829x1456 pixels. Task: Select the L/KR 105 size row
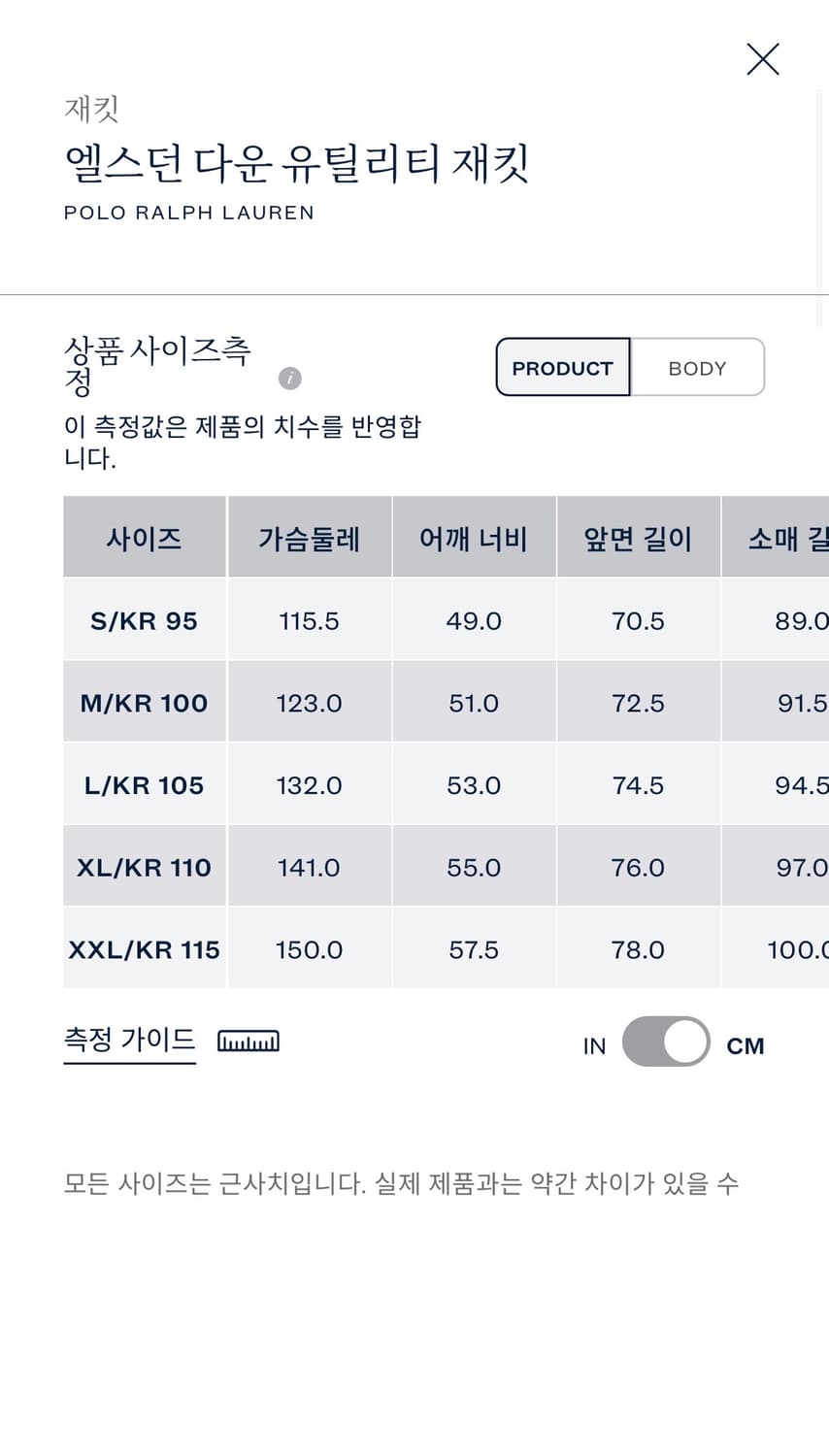tap(144, 784)
